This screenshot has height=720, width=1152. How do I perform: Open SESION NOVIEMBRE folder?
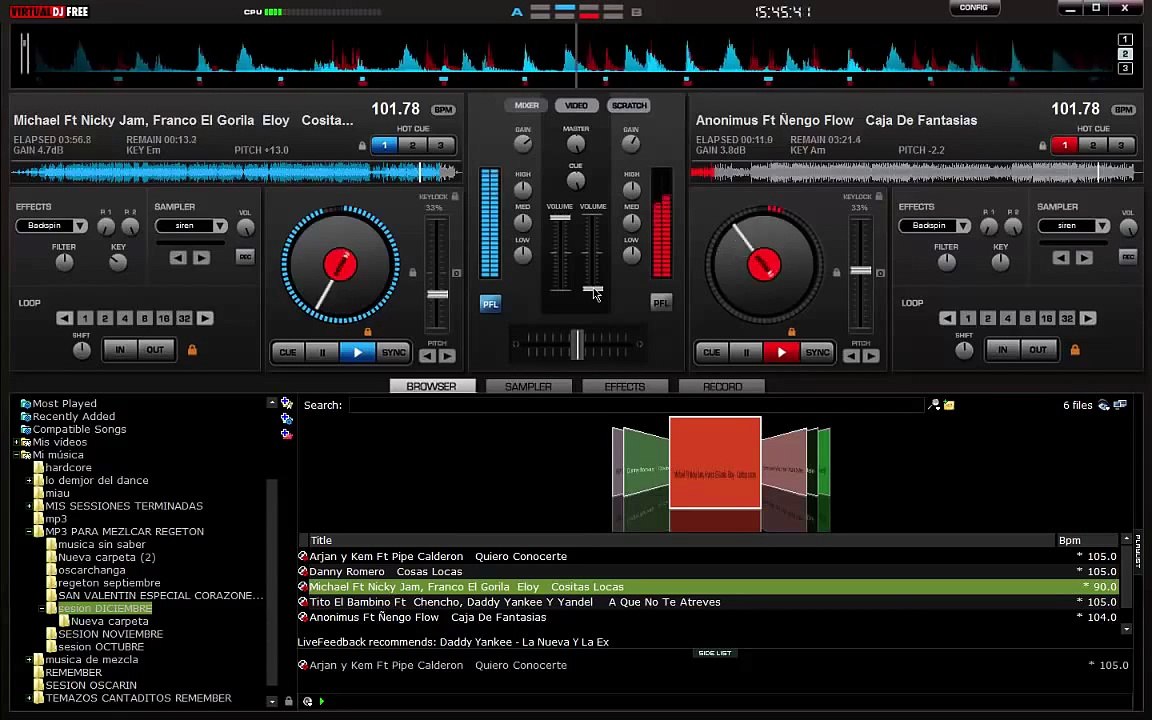tap(110, 634)
